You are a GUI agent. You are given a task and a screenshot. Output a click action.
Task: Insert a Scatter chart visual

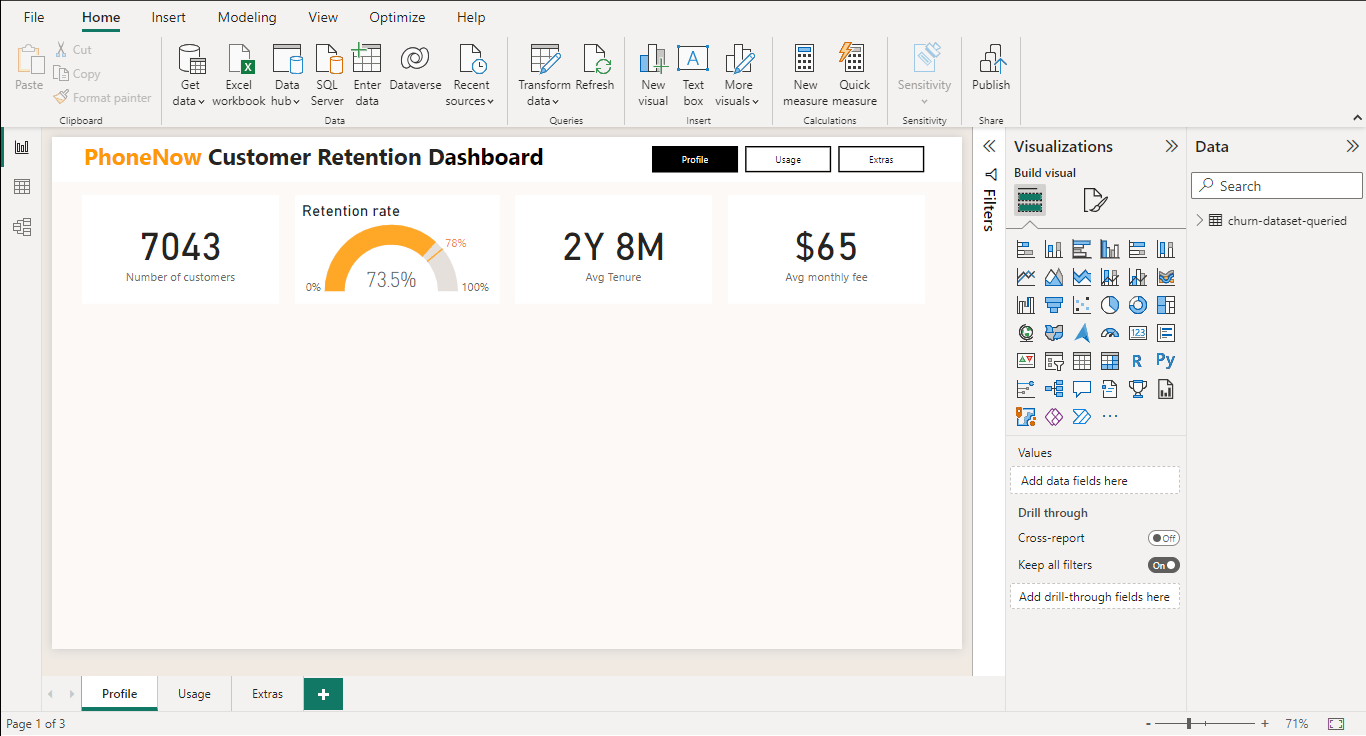click(x=1082, y=305)
